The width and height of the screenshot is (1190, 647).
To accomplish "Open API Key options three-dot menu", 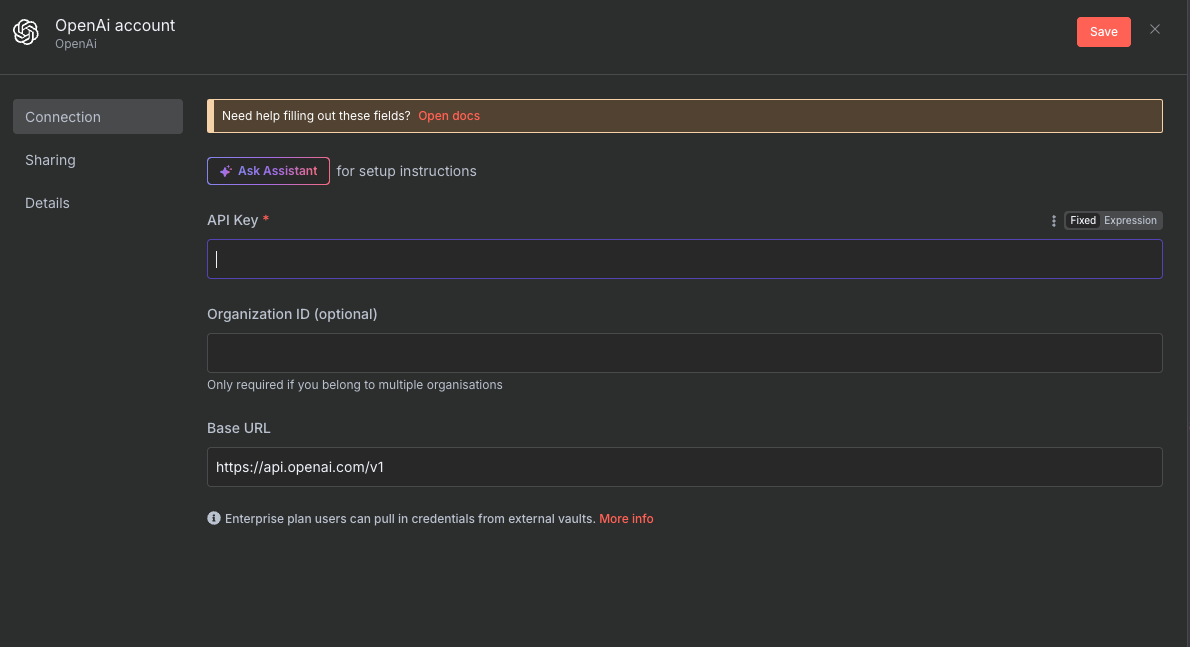I will coord(1053,221).
